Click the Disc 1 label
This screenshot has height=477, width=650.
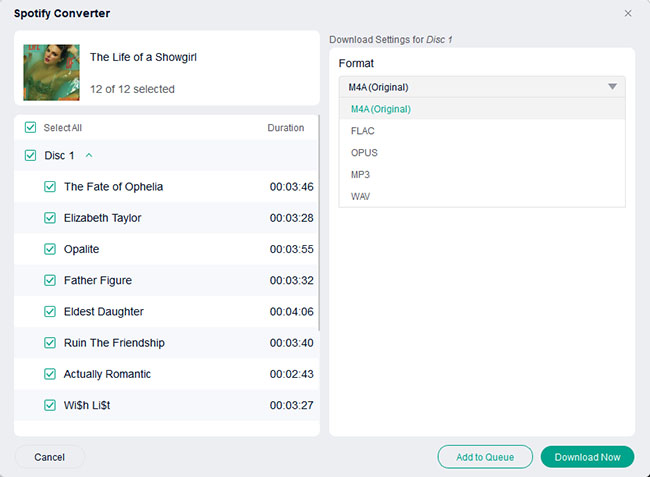[59, 155]
